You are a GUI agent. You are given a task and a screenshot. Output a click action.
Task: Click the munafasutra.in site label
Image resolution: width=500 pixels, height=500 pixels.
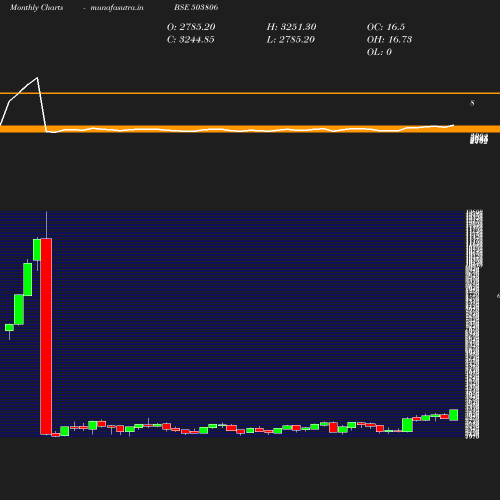(117, 8)
